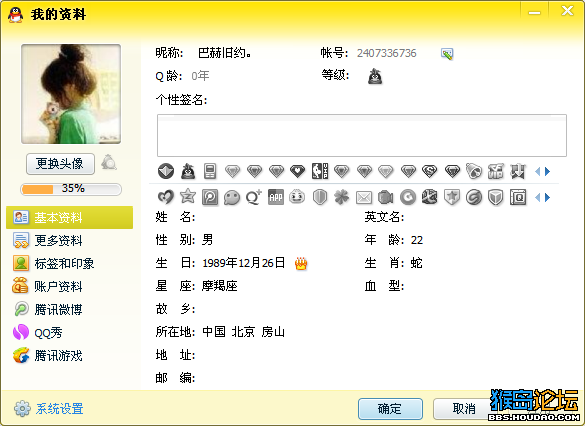Click the 更换头像 button
The width and height of the screenshot is (585, 426).
[x=60, y=163]
